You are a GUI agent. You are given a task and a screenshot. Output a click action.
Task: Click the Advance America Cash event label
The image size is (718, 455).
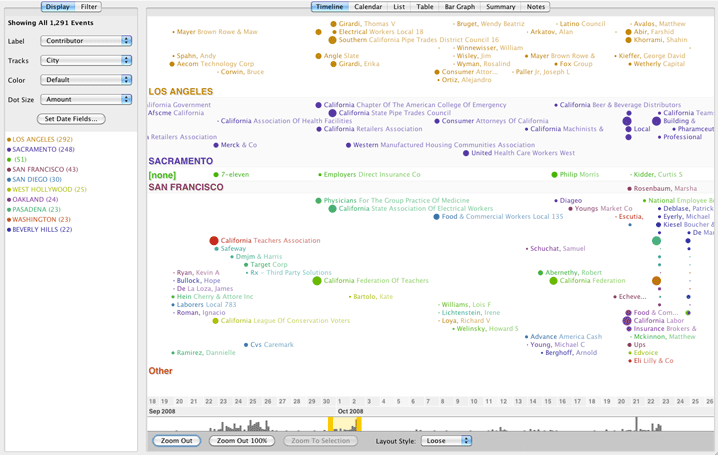pyautogui.click(x=566, y=336)
